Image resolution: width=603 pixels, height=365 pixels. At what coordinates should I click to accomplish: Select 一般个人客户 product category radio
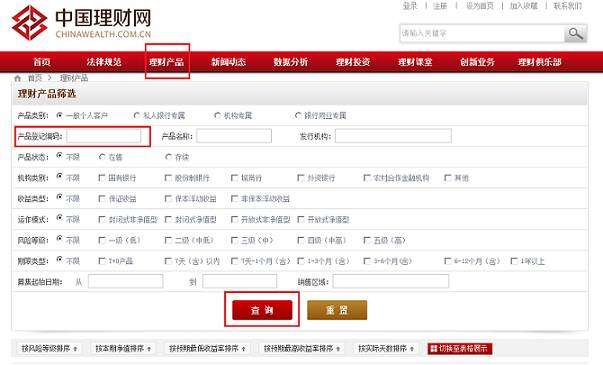[x=59, y=115]
